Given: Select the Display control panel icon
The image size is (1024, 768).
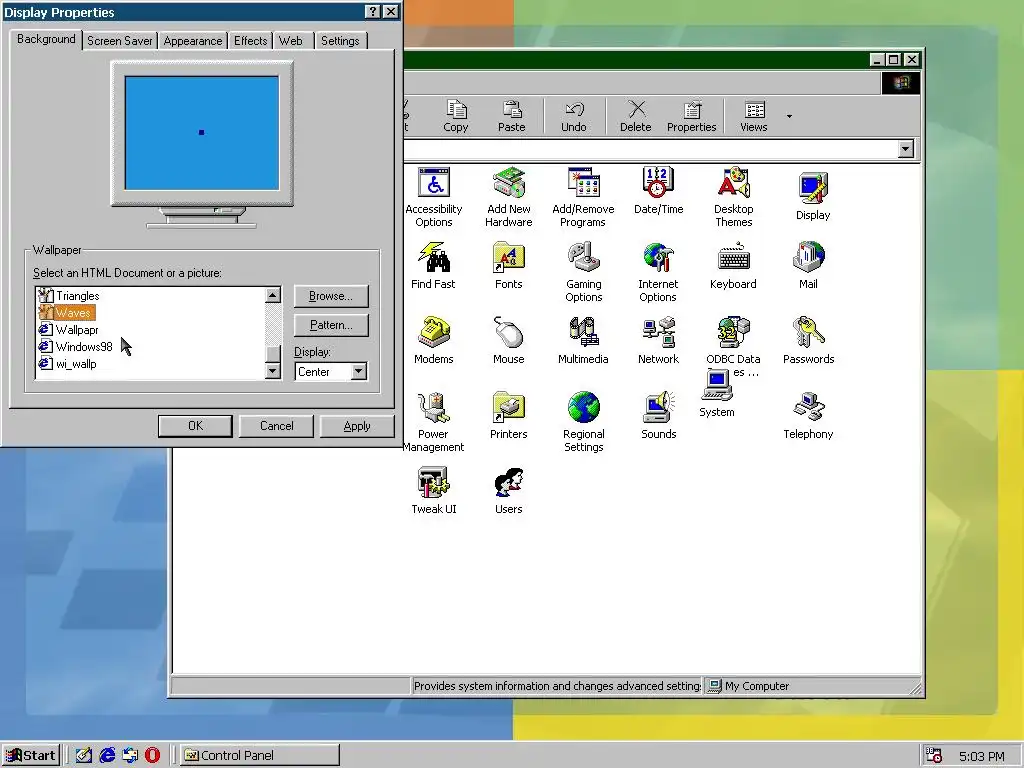Looking at the screenshot, I should click(x=813, y=196).
